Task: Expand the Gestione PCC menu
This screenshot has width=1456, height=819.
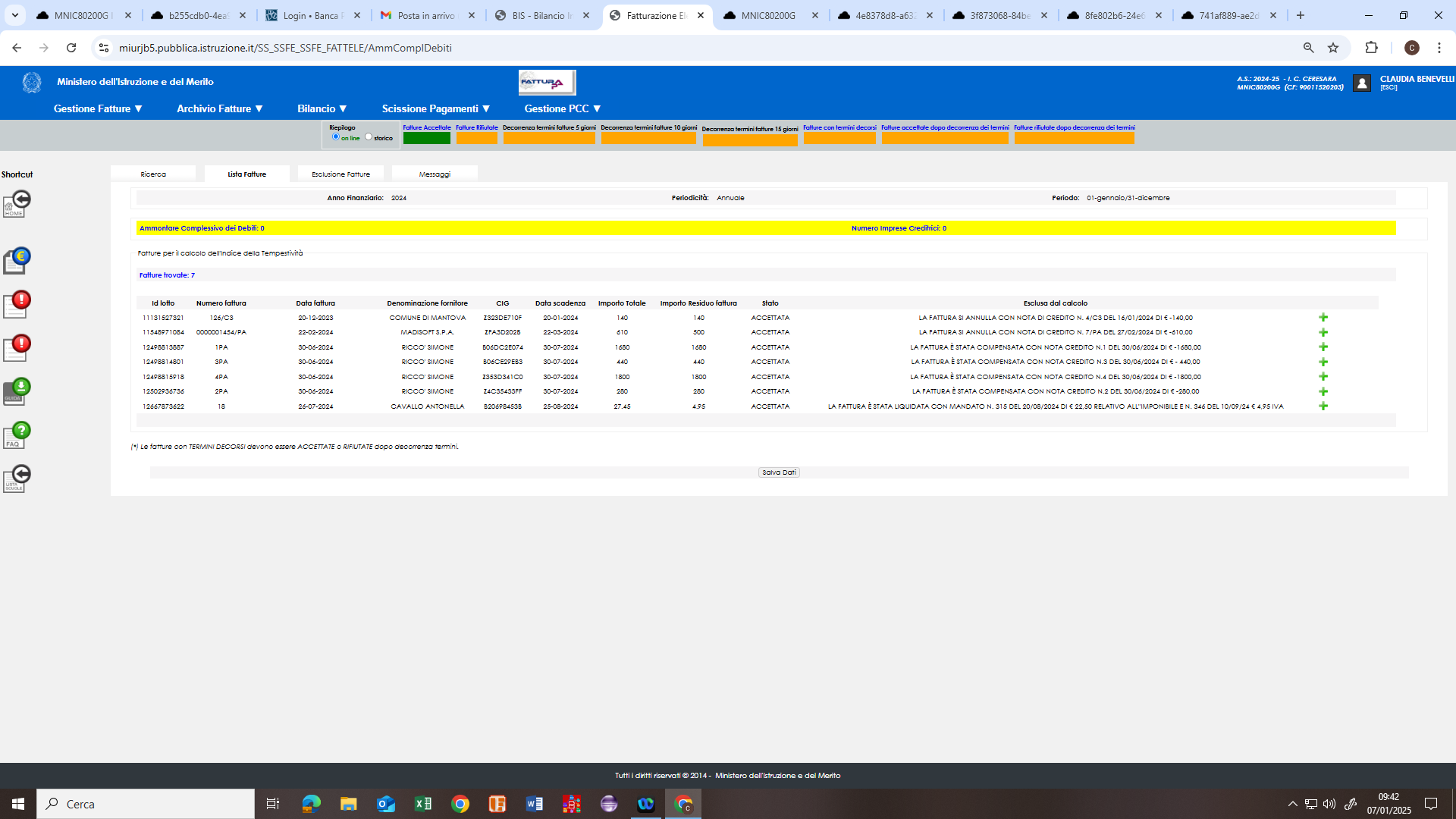Action: point(562,108)
